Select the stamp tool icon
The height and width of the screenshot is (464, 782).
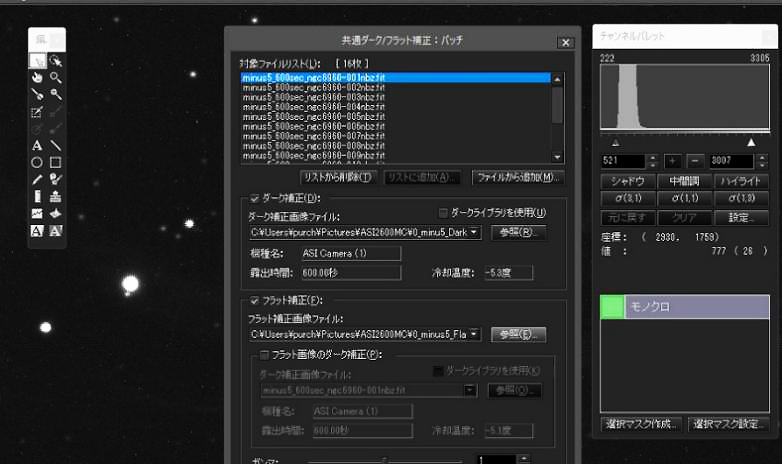pyautogui.click(x=56, y=197)
